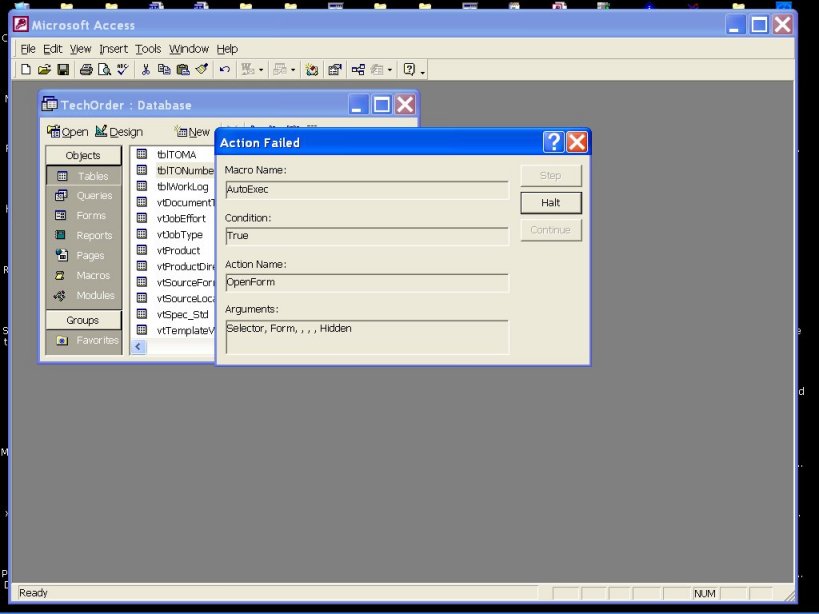Click the Action Name field showing OpenForm
The width and height of the screenshot is (819, 614).
click(x=367, y=282)
